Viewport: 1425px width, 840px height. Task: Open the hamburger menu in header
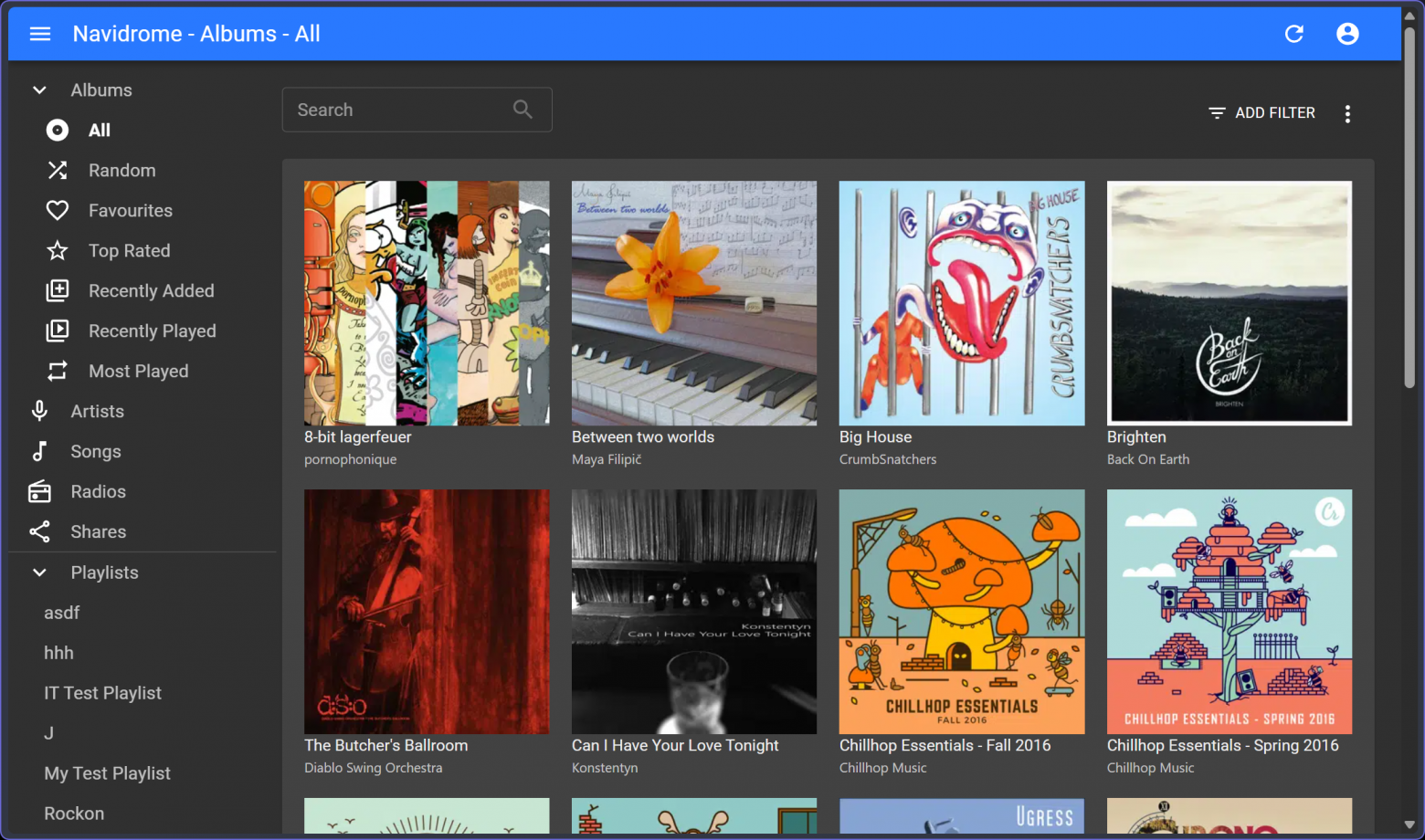[40, 34]
